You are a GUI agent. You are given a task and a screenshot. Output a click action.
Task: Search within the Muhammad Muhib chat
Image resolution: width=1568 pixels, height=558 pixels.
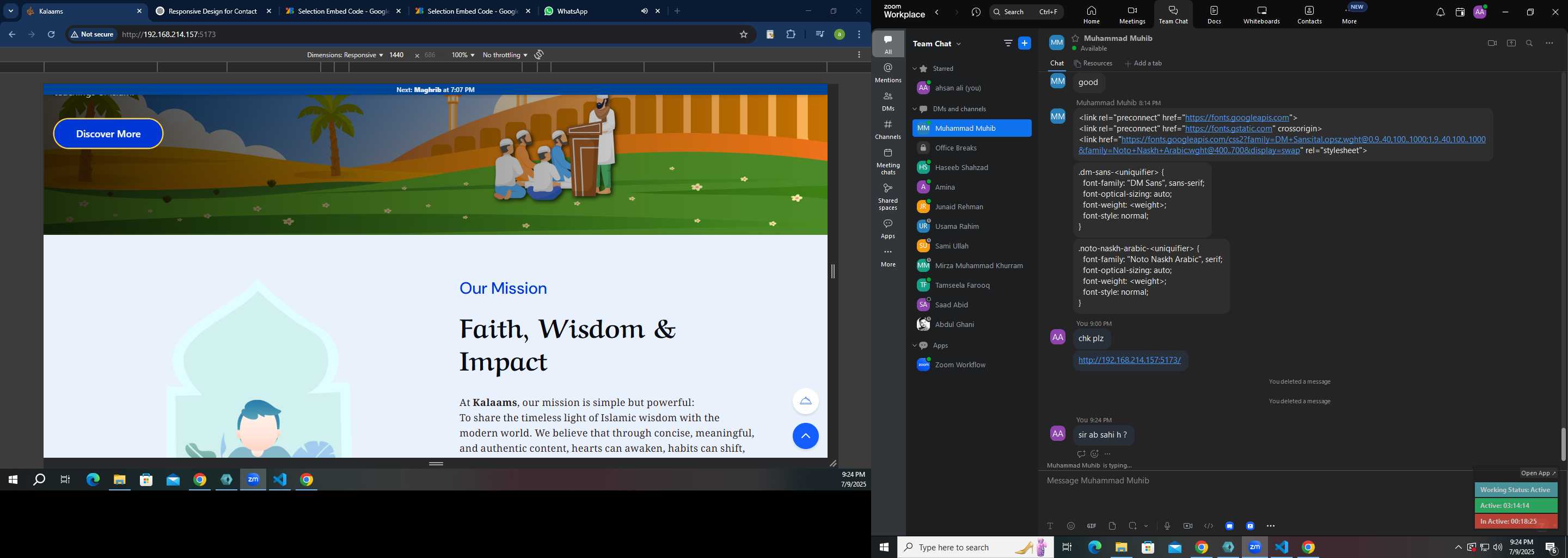pyautogui.click(x=1530, y=43)
